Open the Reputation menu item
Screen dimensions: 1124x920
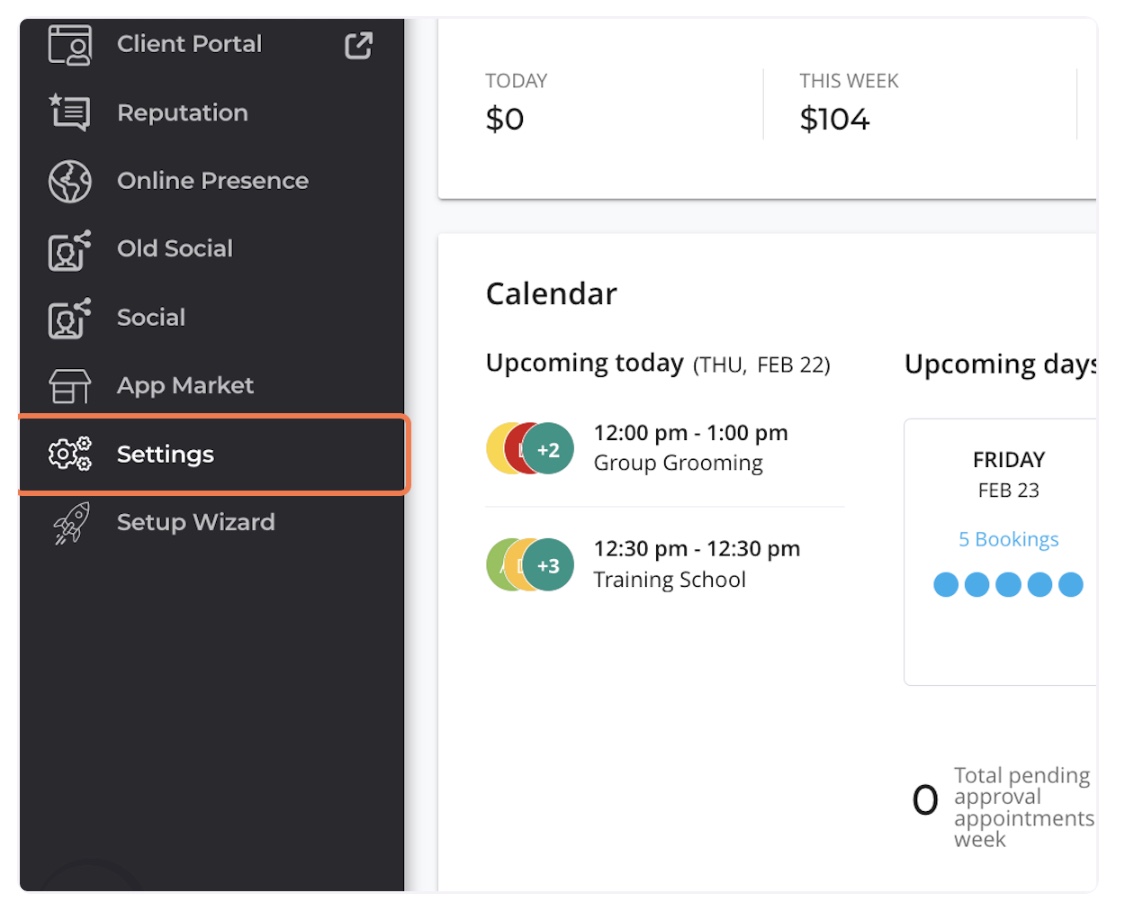(182, 113)
